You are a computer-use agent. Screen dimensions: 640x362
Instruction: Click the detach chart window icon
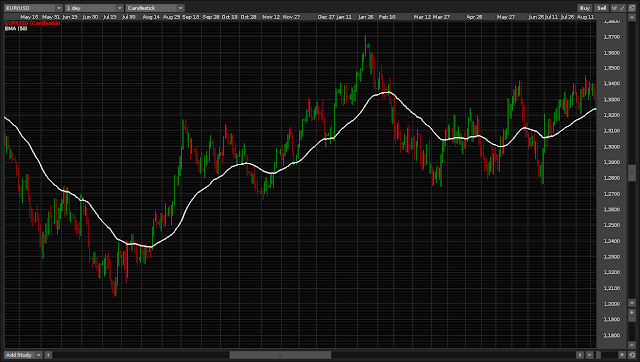632,8
